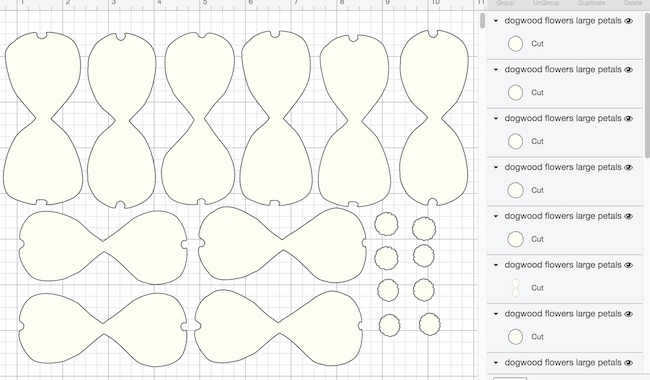Collapse the fifth dogwood flowers layer group
This screenshot has height=380, width=650.
pos(496,216)
